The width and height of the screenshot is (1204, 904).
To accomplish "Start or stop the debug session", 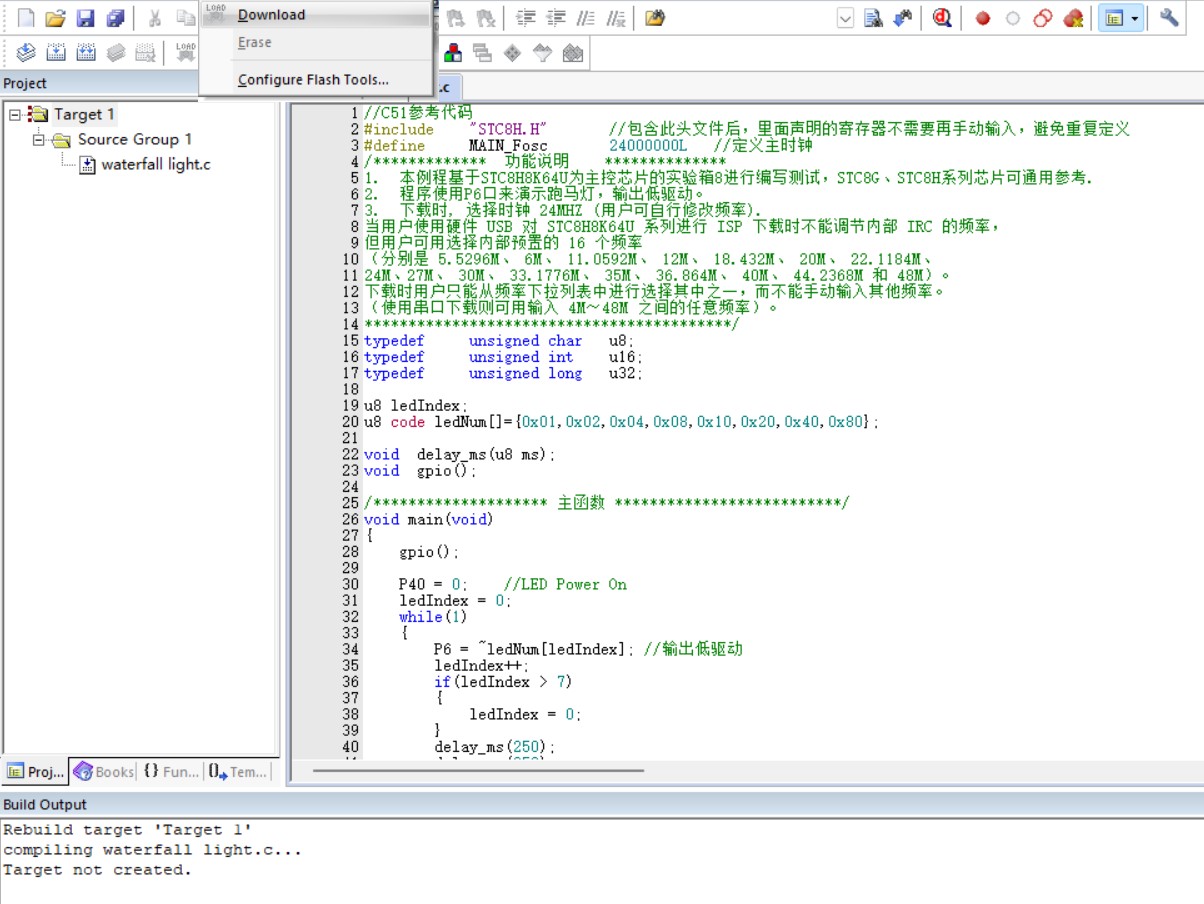I will [942, 18].
